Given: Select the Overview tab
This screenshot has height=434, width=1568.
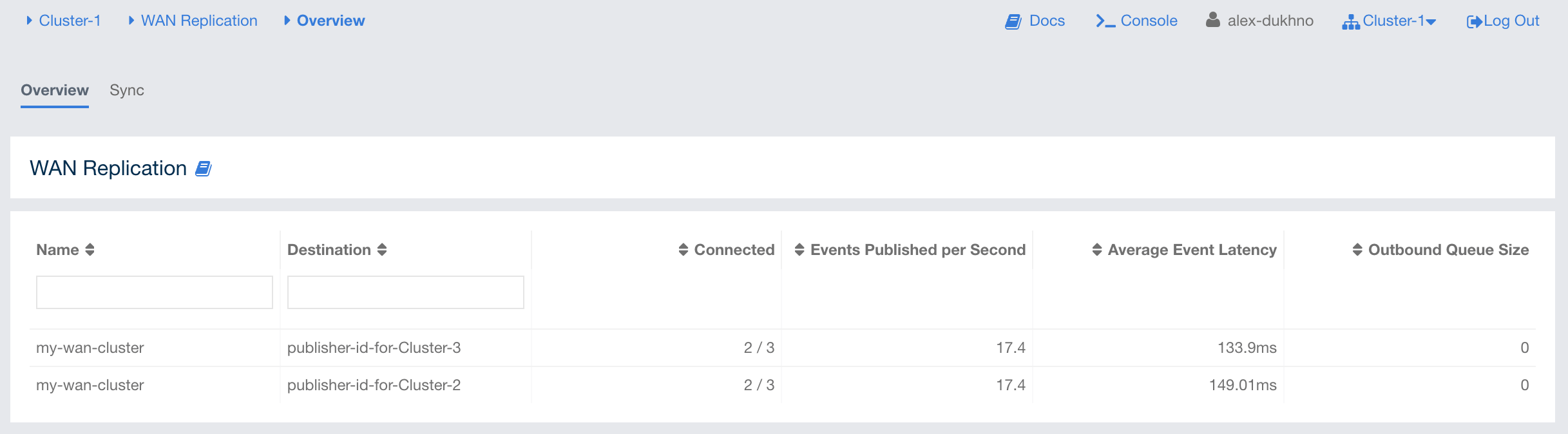Looking at the screenshot, I should 55,90.
